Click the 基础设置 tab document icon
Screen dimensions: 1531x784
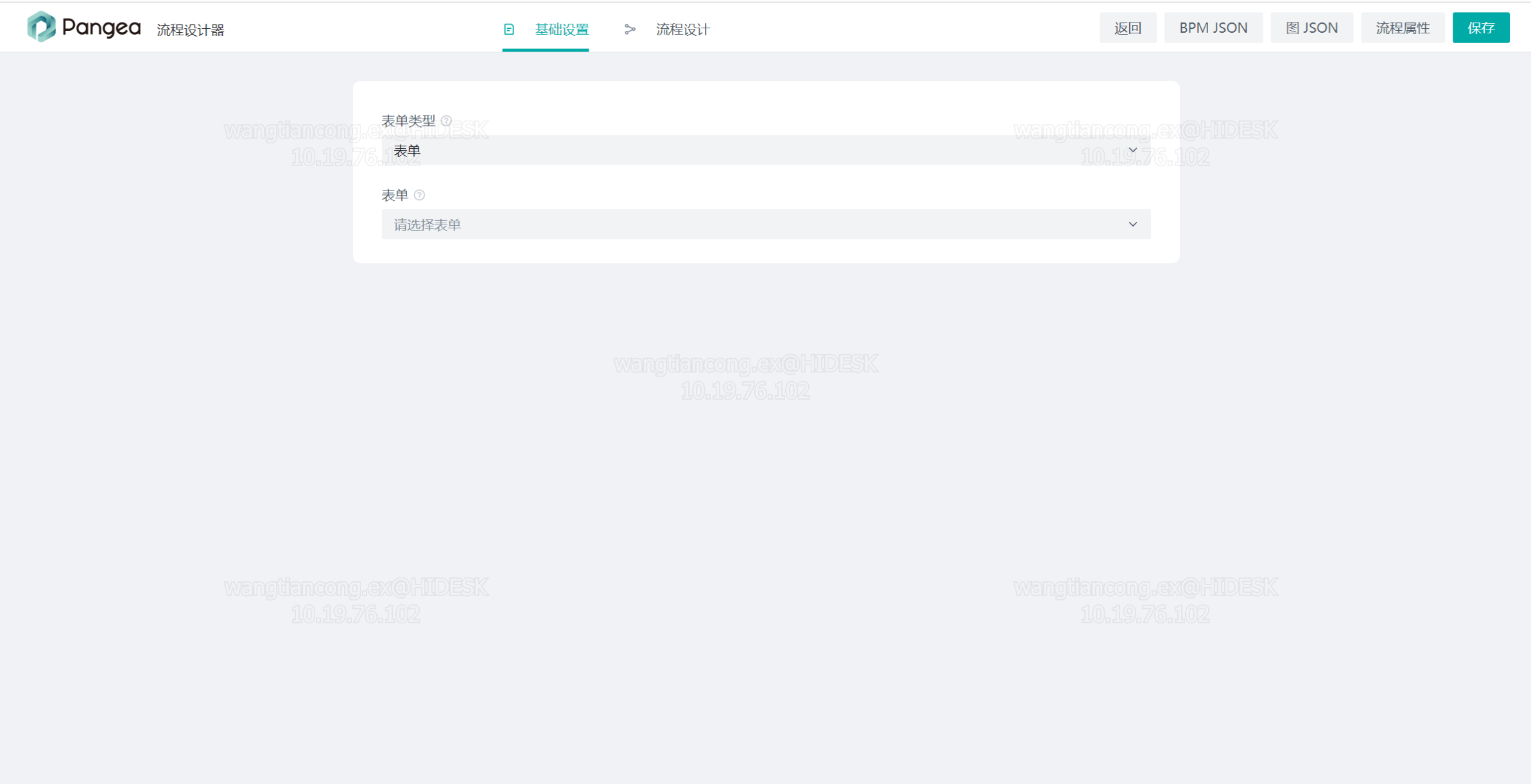coord(509,30)
